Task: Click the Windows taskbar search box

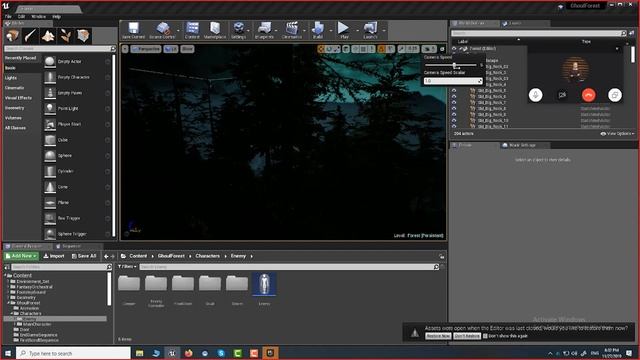Action: pyautogui.click(x=73, y=353)
